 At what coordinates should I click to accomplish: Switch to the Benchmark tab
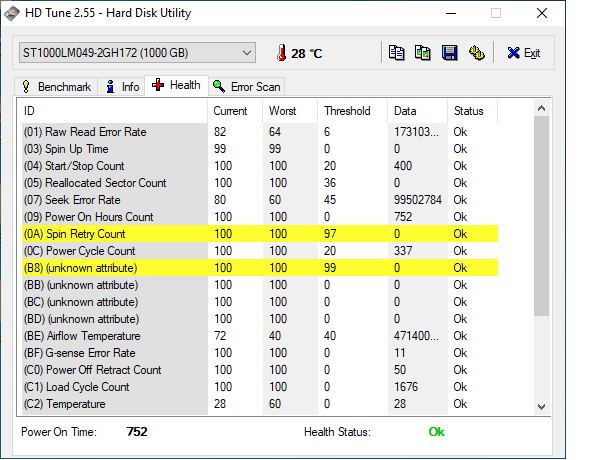[x=56, y=87]
